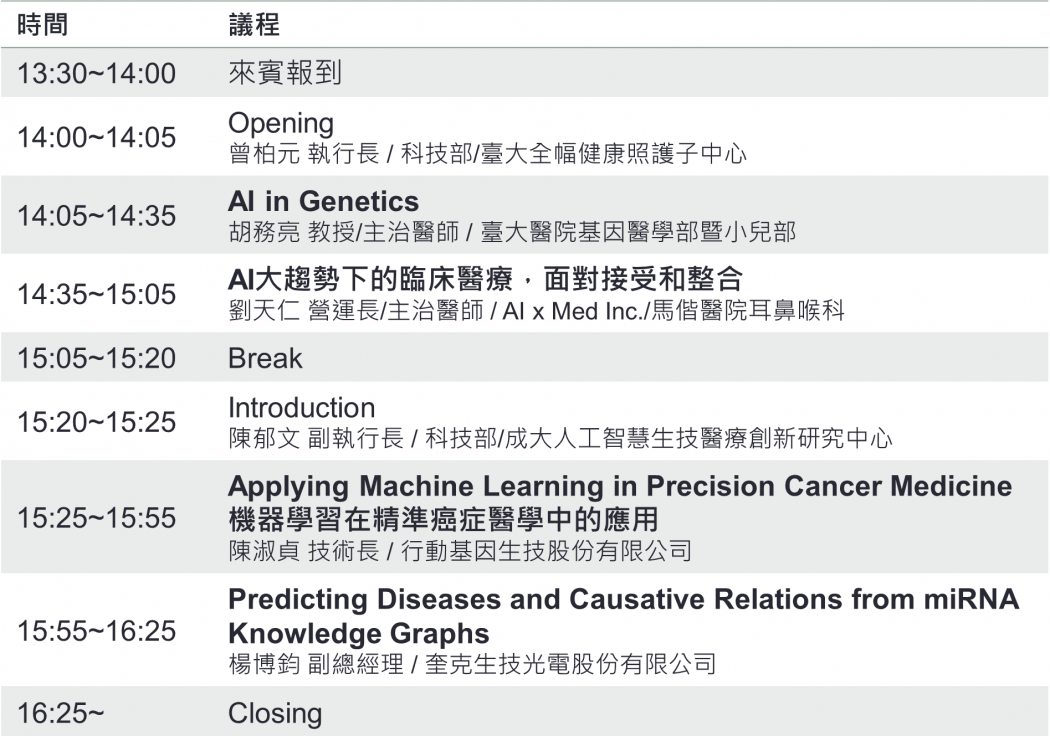Viewport: 1050px width, 736px height.
Task: Click the Break row text
Action: pyautogui.click(x=265, y=358)
